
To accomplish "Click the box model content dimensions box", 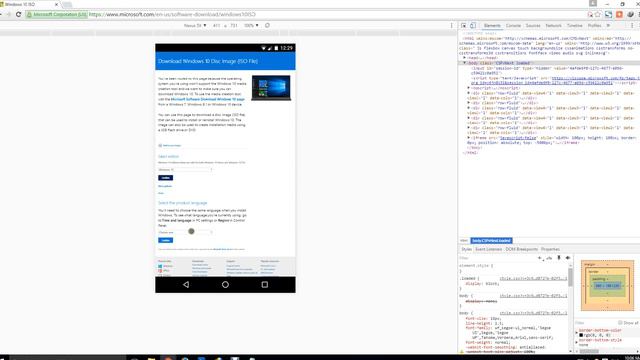I will [607, 286].
